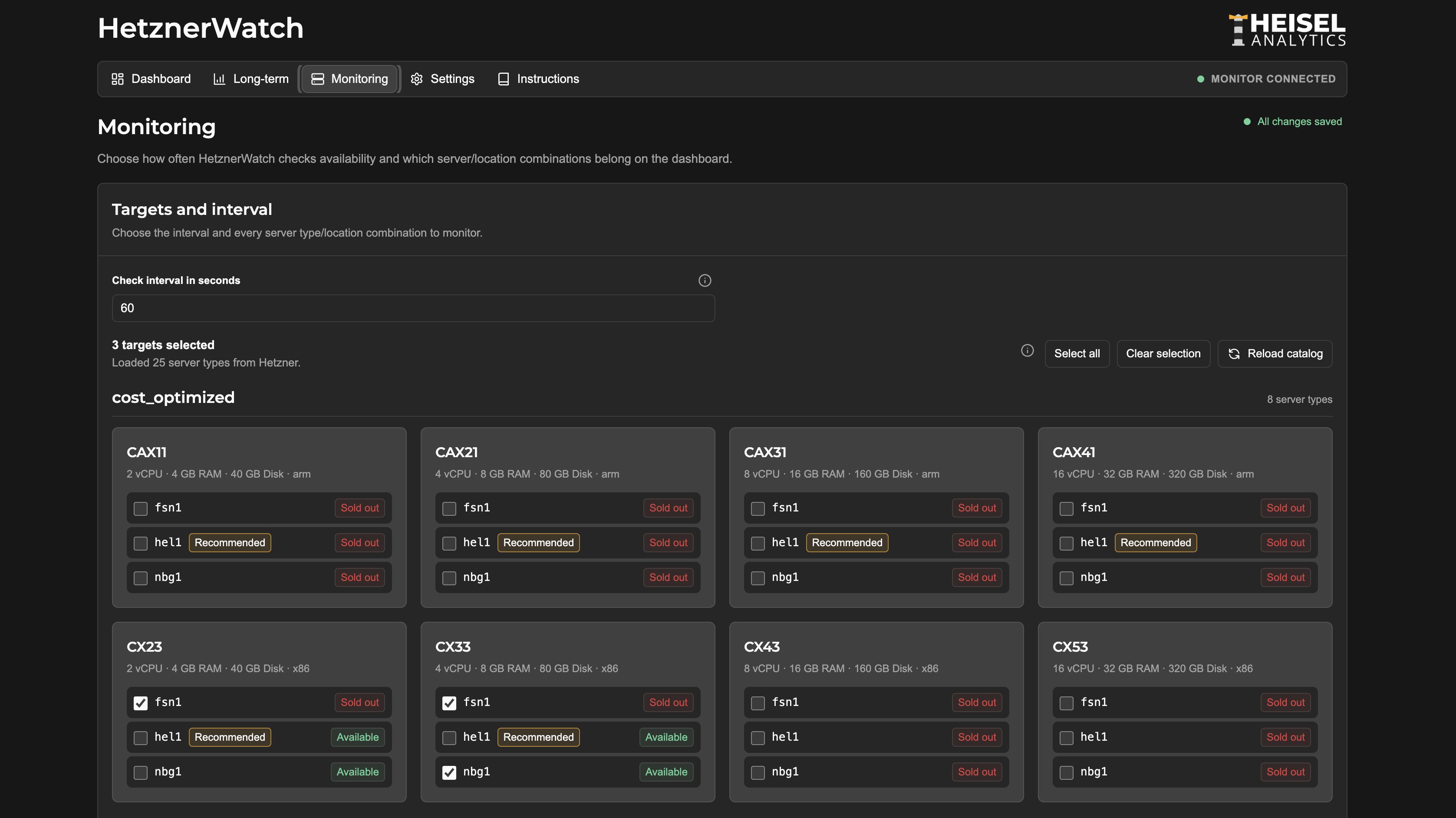This screenshot has width=1456, height=818.
Task: Click the CX43 card title
Action: click(x=762, y=647)
